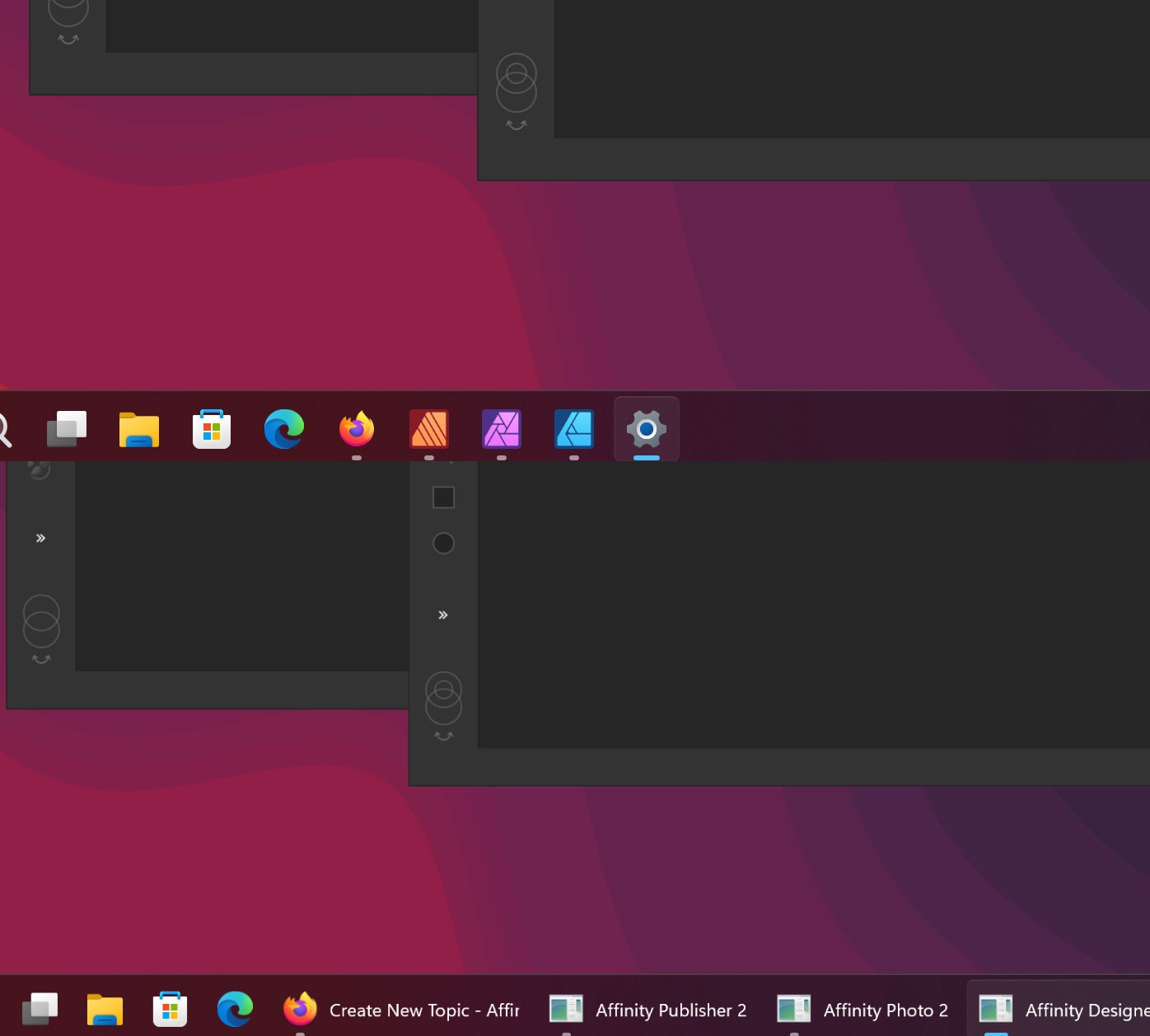1150x1036 pixels.
Task: Select the Ellipse tool below the Rectangle tool
Action: [443, 544]
